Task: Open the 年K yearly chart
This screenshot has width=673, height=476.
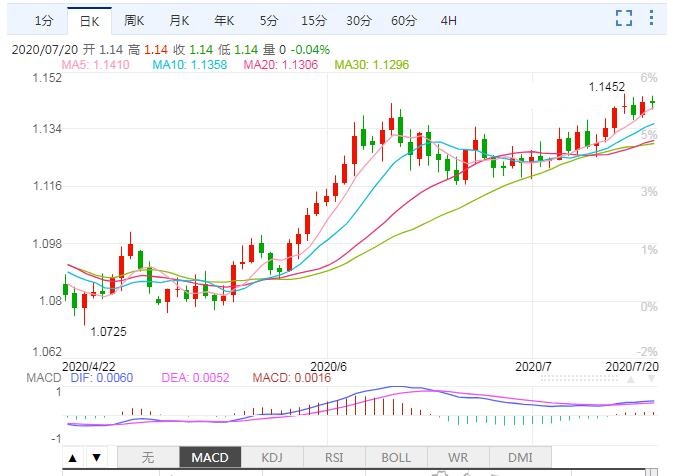Action: (x=224, y=20)
